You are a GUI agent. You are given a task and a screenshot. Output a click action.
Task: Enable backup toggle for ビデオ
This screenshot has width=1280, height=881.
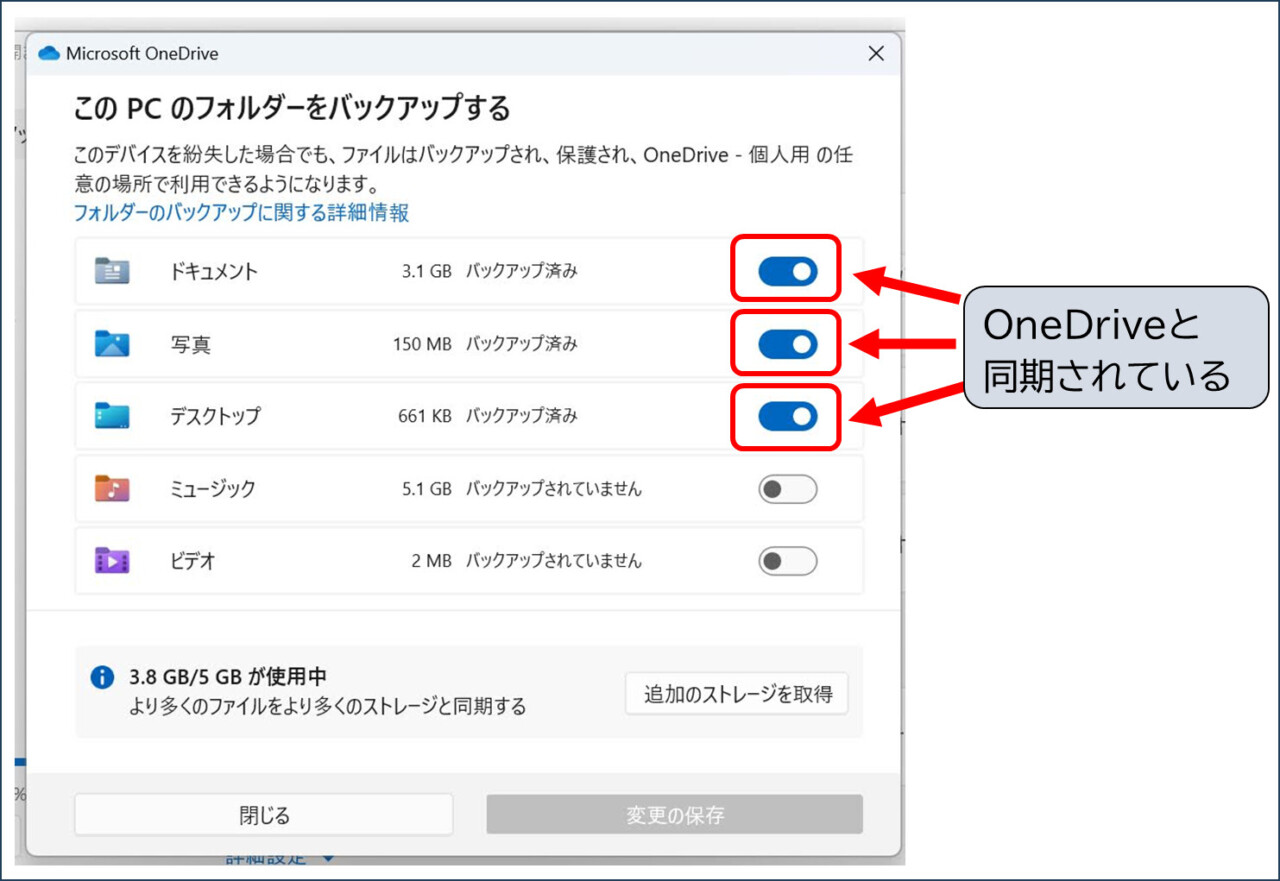tap(787, 561)
